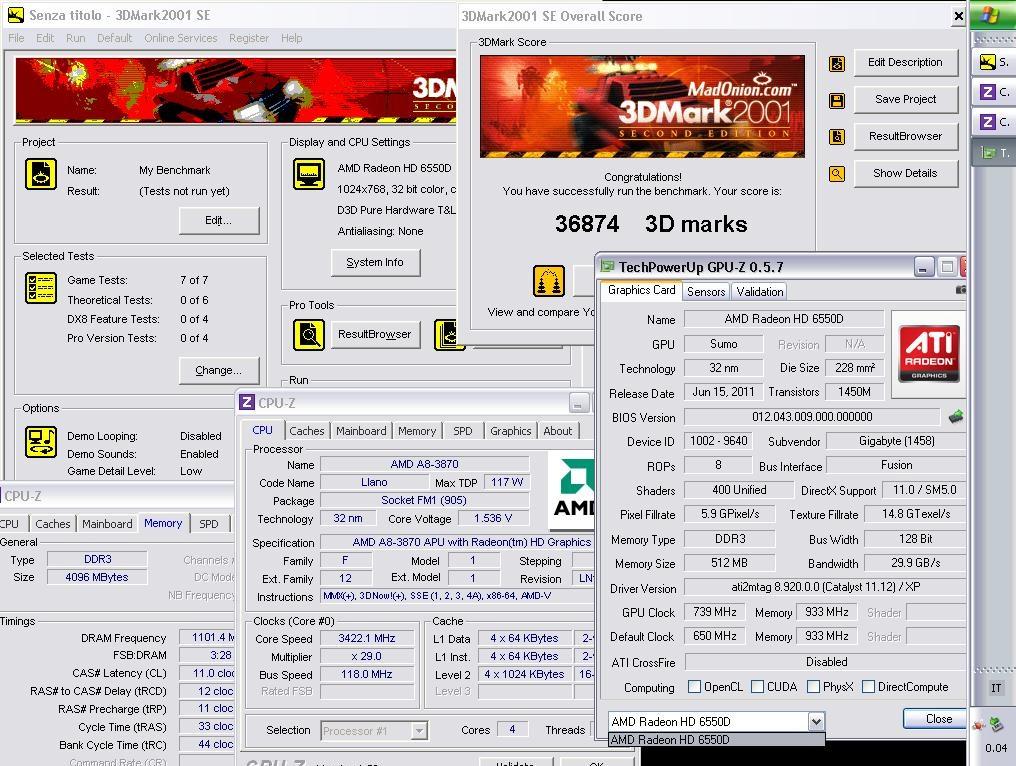
Task: Click the Save Project button
Action: [x=905, y=99]
